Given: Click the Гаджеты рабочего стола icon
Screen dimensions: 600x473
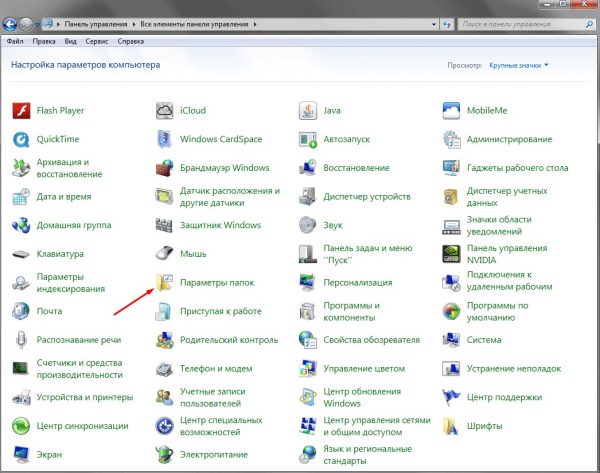Looking at the screenshot, I should tap(452, 168).
